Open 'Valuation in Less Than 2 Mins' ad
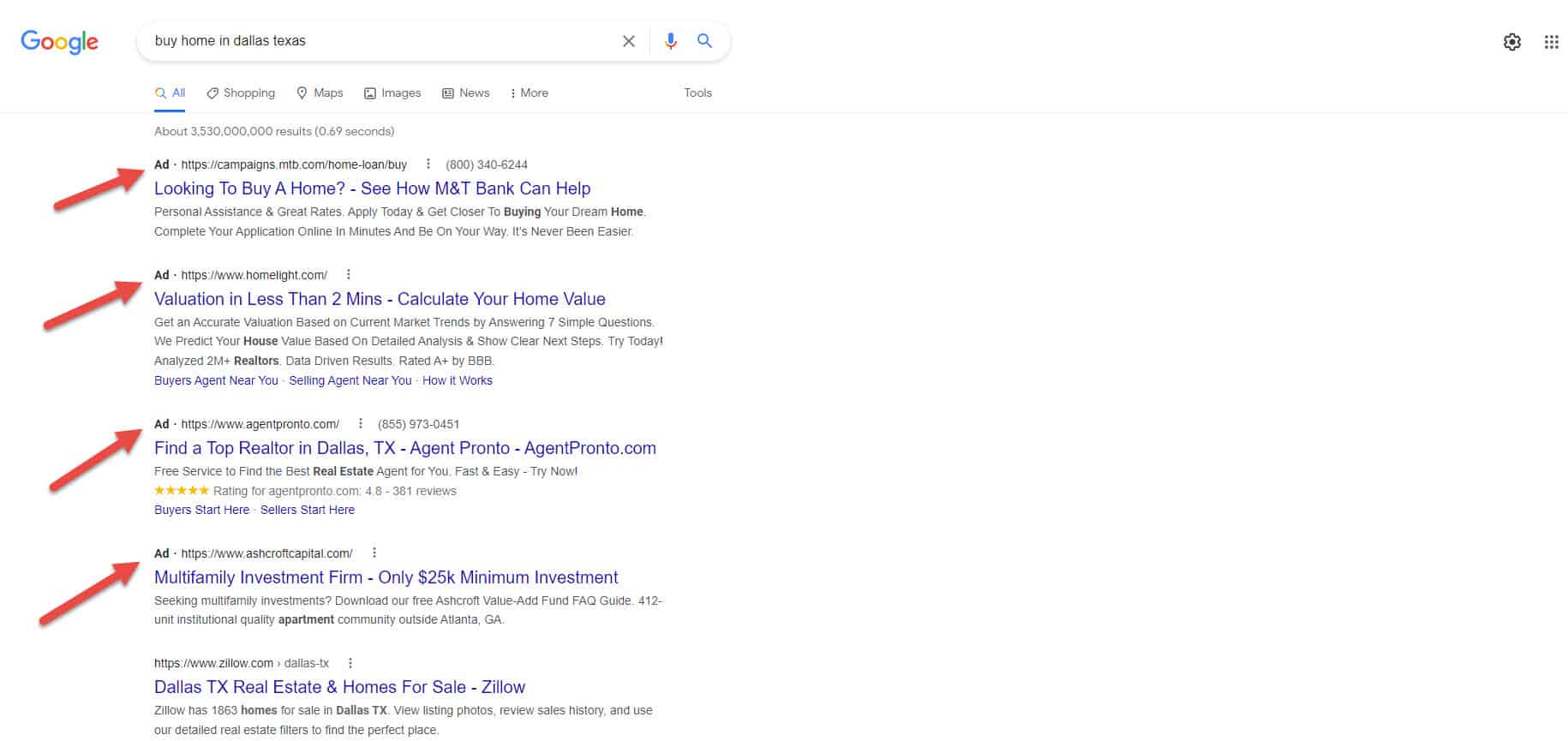Viewport: 1568px width, 741px height. (x=380, y=299)
